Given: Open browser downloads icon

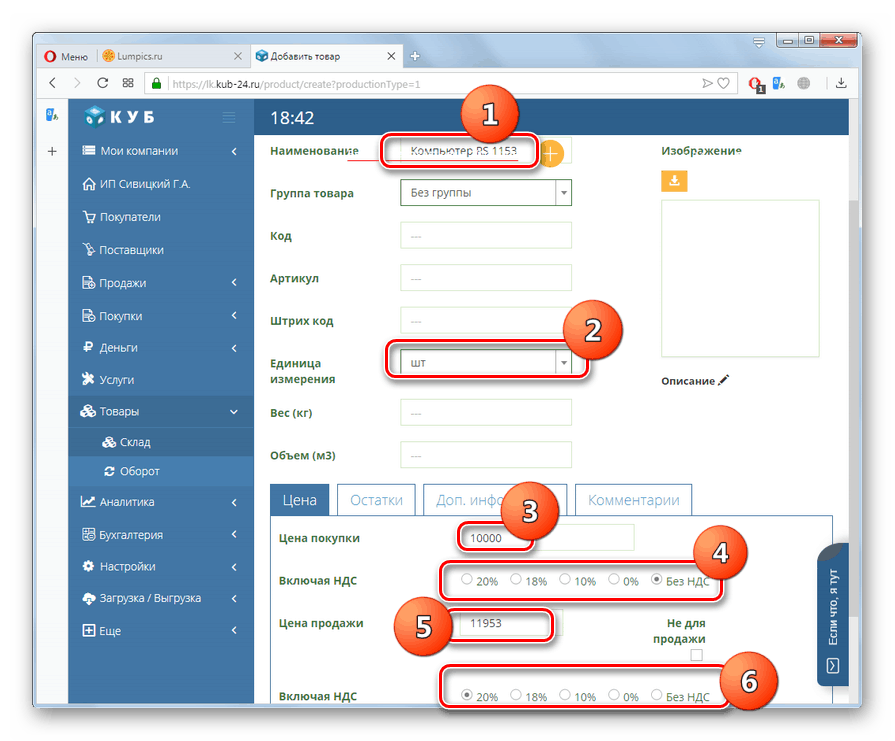Looking at the screenshot, I should pyautogui.click(x=841, y=83).
